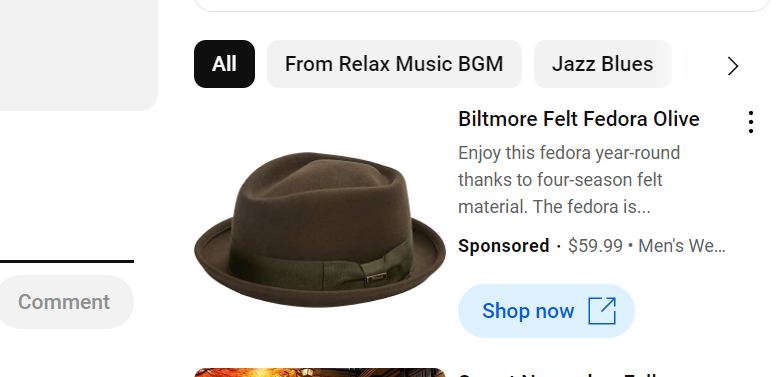Click the gray rounded box at upper left
The image size is (780, 377).
click(79, 55)
